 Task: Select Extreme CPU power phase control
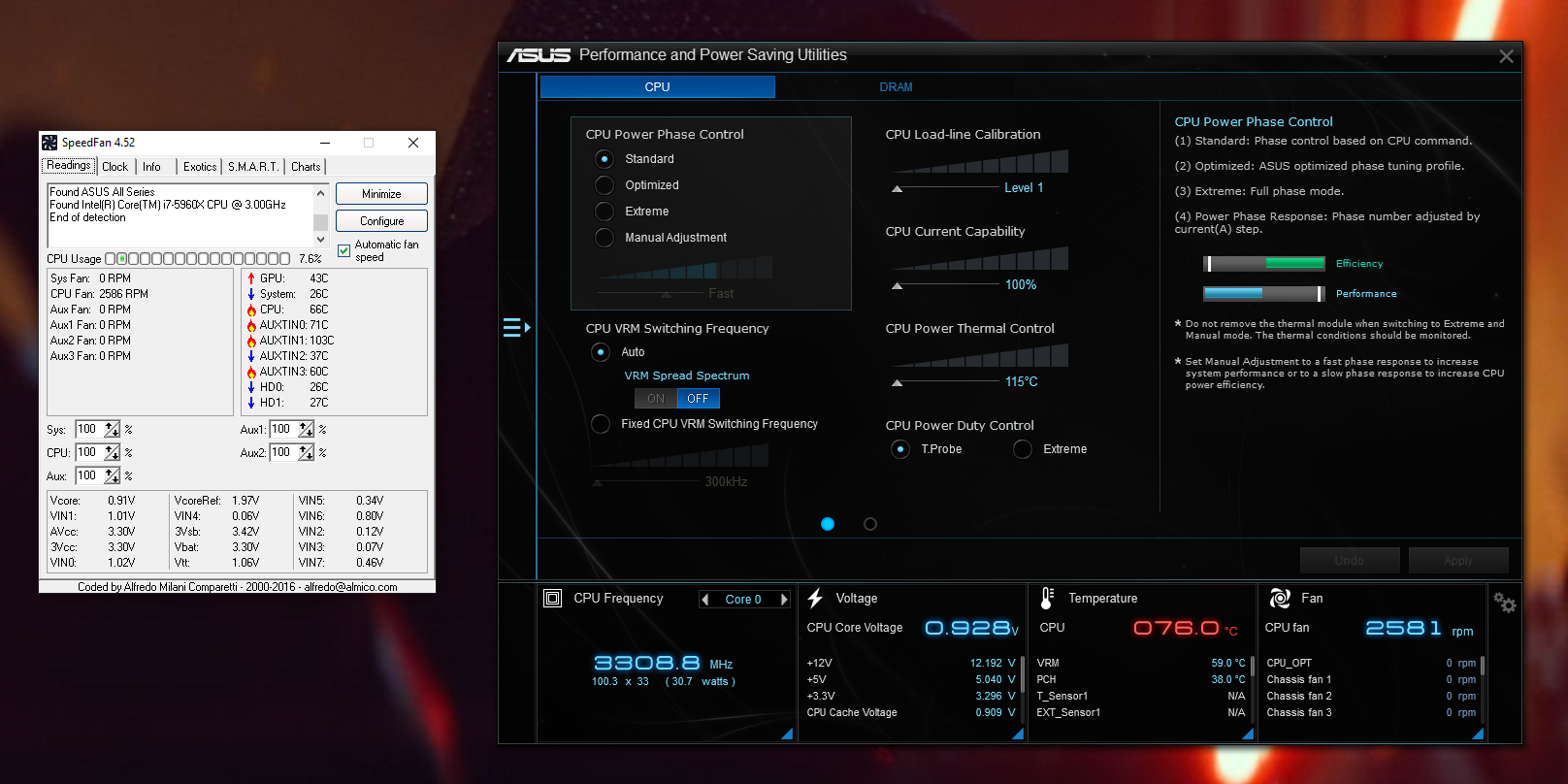point(604,212)
